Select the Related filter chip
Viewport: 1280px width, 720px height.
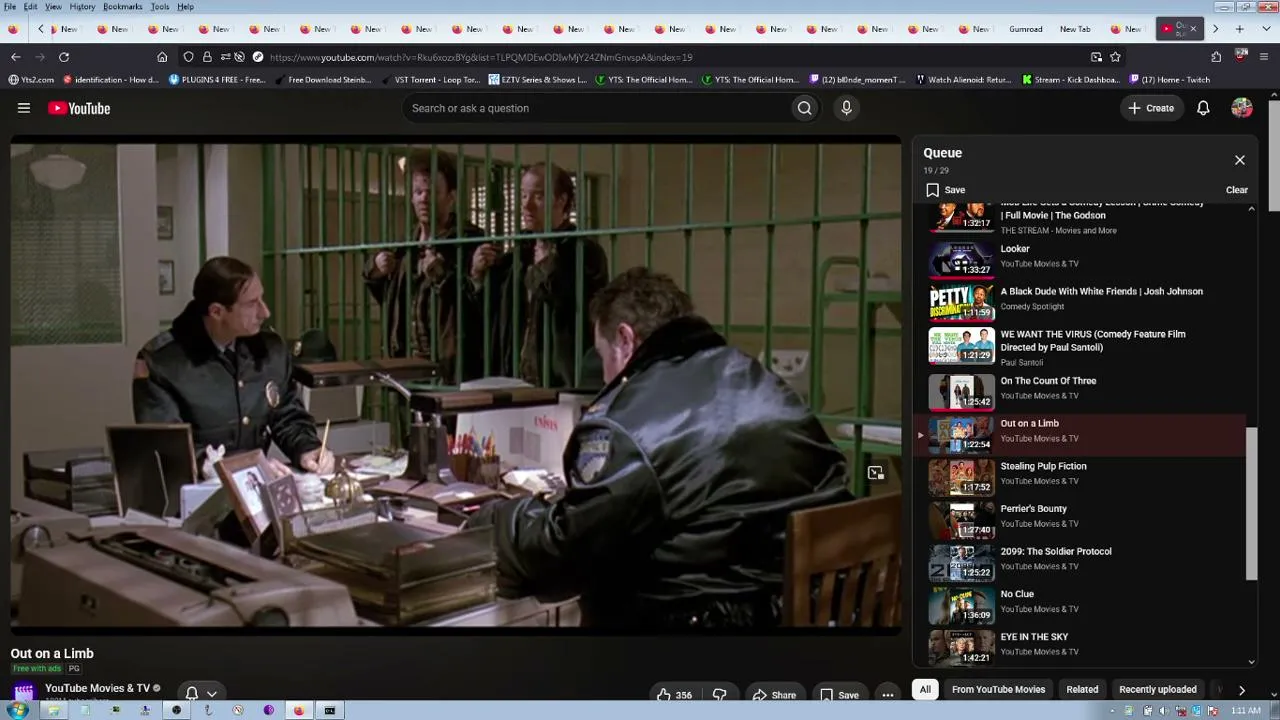1082,689
